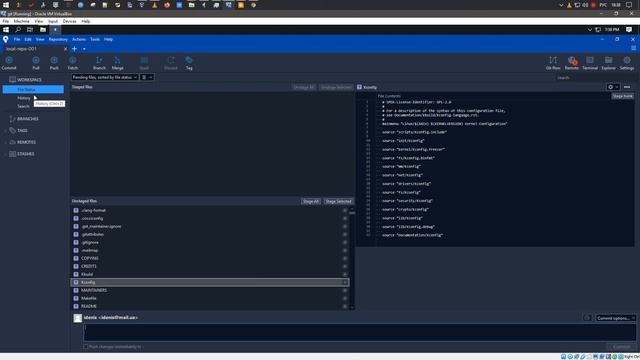Image resolution: width=640 pixels, height=360 pixels.
Task: Open guest File Explorer taskbar icon
Action: (x=42, y=29)
